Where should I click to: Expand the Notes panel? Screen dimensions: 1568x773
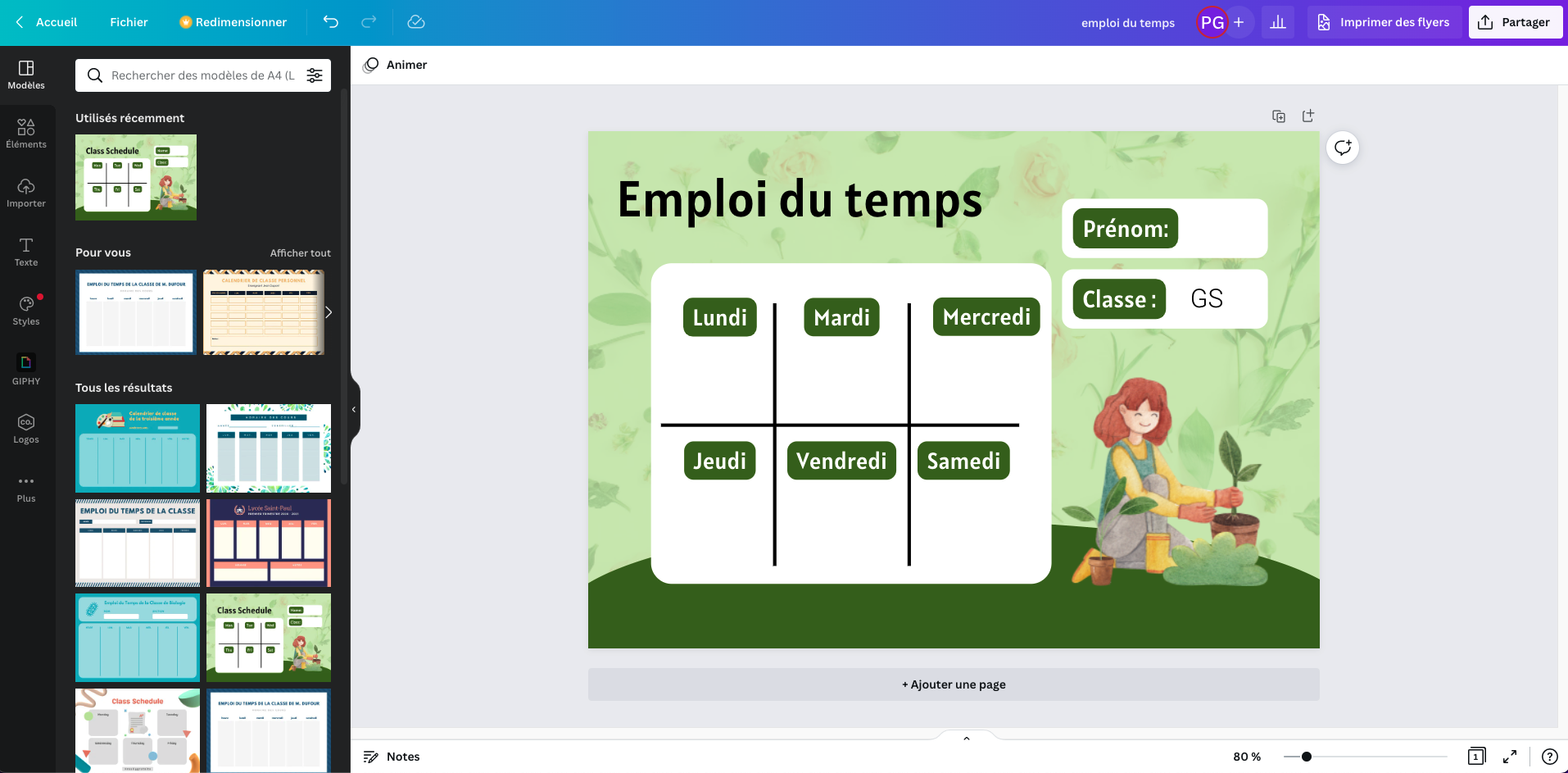tap(392, 756)
